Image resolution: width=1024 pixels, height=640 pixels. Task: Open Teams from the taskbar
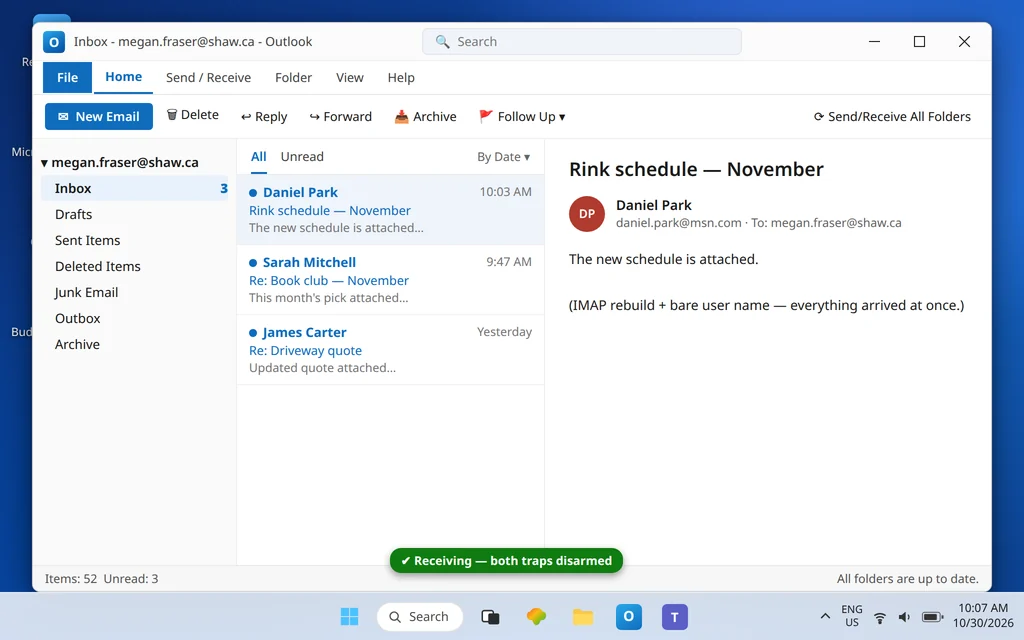coord(675,616)
